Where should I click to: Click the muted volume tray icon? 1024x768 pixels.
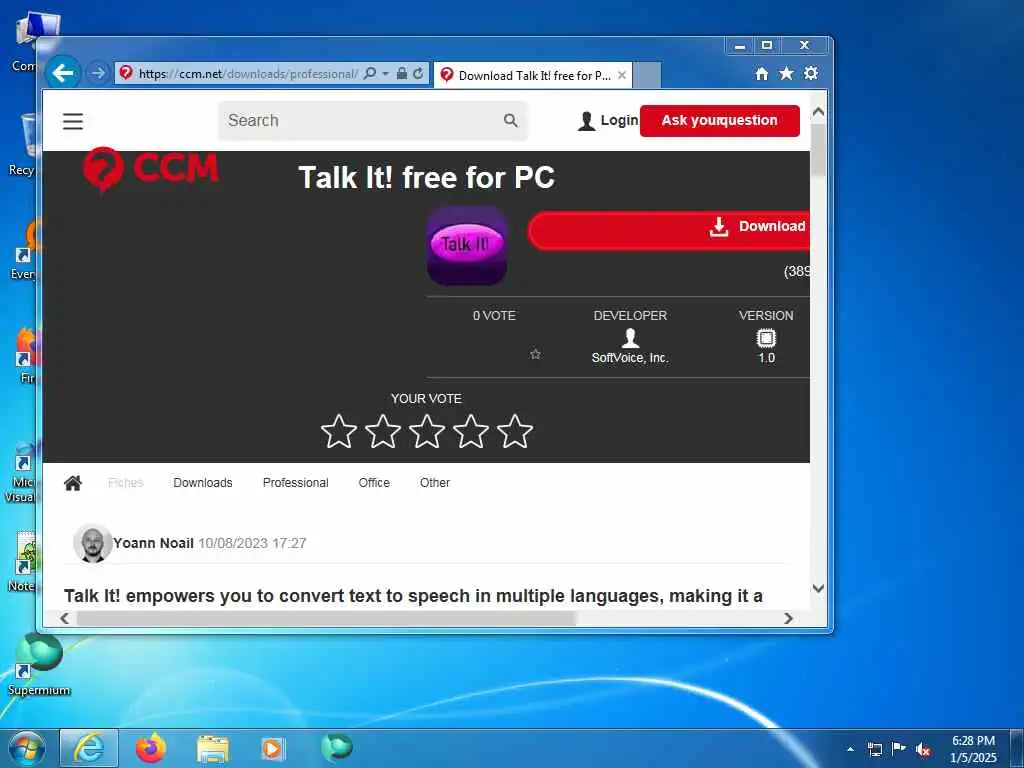(923, 749)
